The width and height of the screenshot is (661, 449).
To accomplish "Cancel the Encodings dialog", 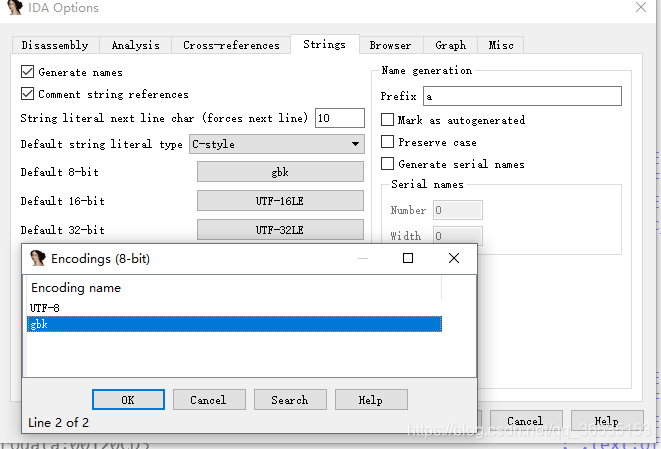I will coord(209,400).
